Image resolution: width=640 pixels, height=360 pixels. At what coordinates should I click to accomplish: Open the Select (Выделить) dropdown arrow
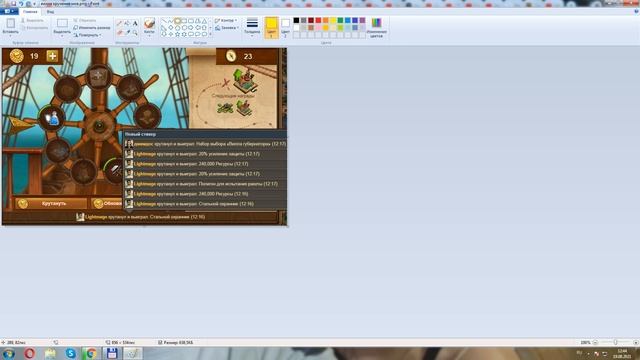[62, 36]
